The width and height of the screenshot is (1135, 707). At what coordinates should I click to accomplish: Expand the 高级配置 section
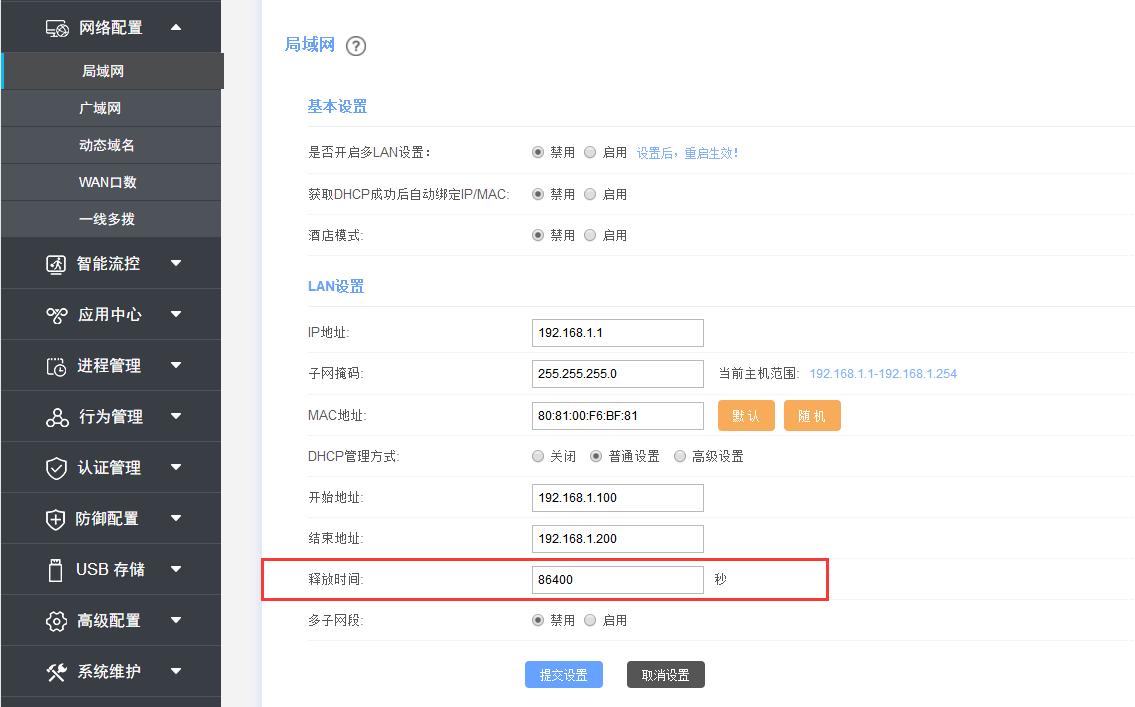177,620
